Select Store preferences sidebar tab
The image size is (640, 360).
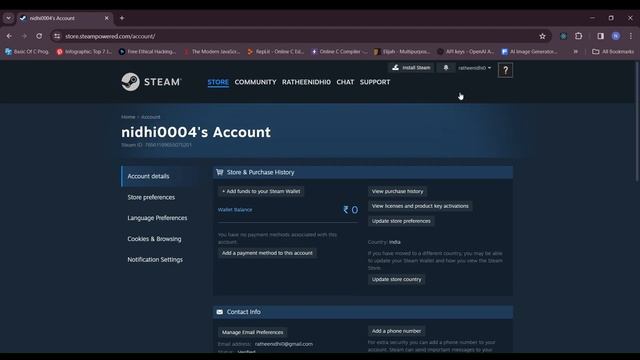pos(151,197)
